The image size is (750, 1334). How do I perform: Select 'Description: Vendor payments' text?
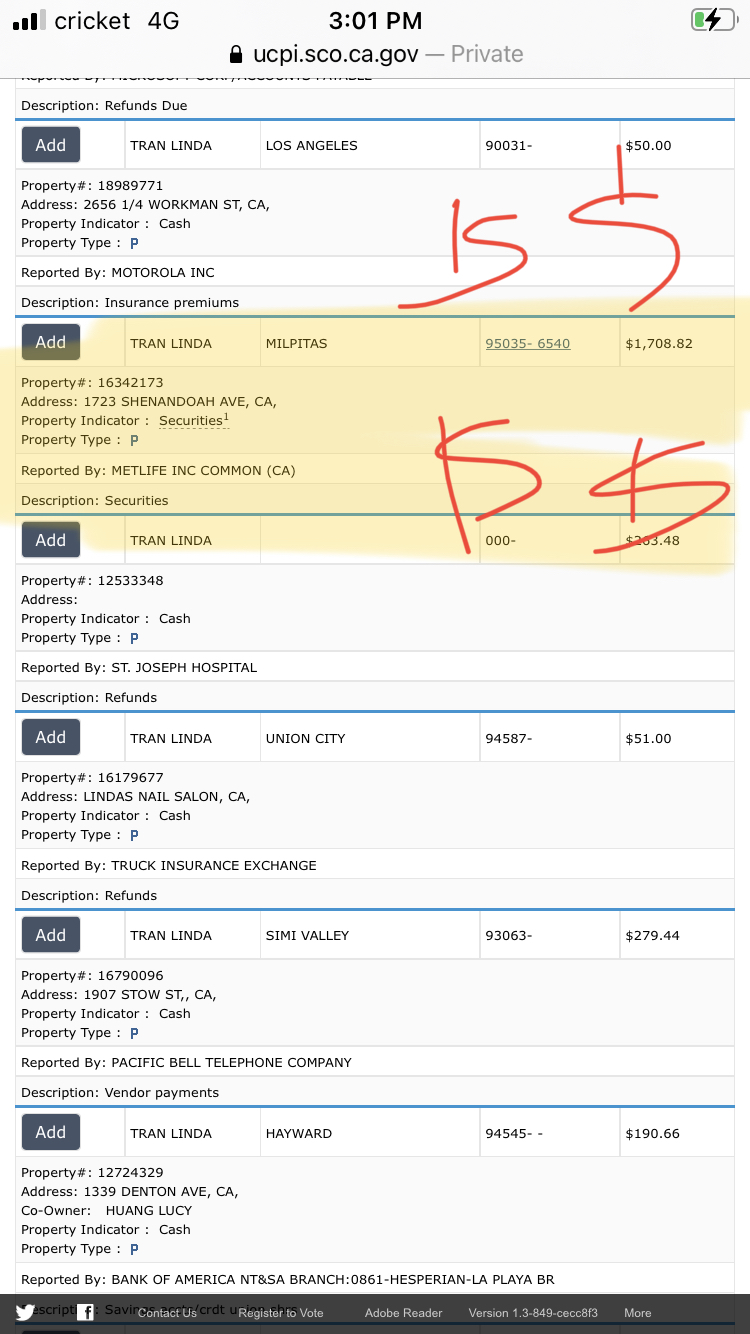tap(120, 1092)
